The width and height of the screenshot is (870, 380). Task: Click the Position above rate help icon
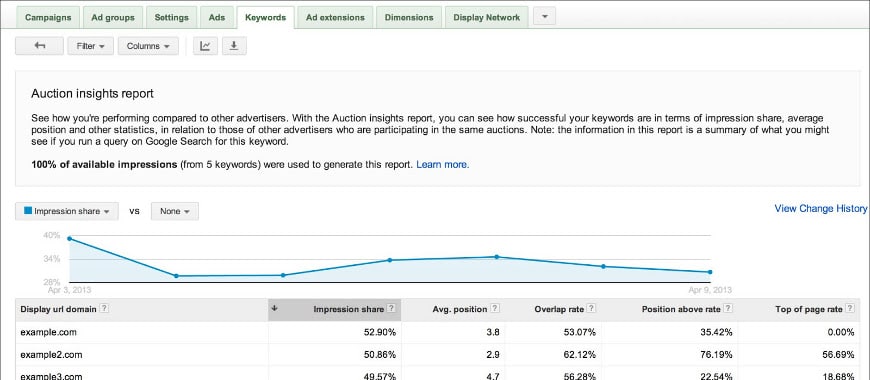coord(728,309)
